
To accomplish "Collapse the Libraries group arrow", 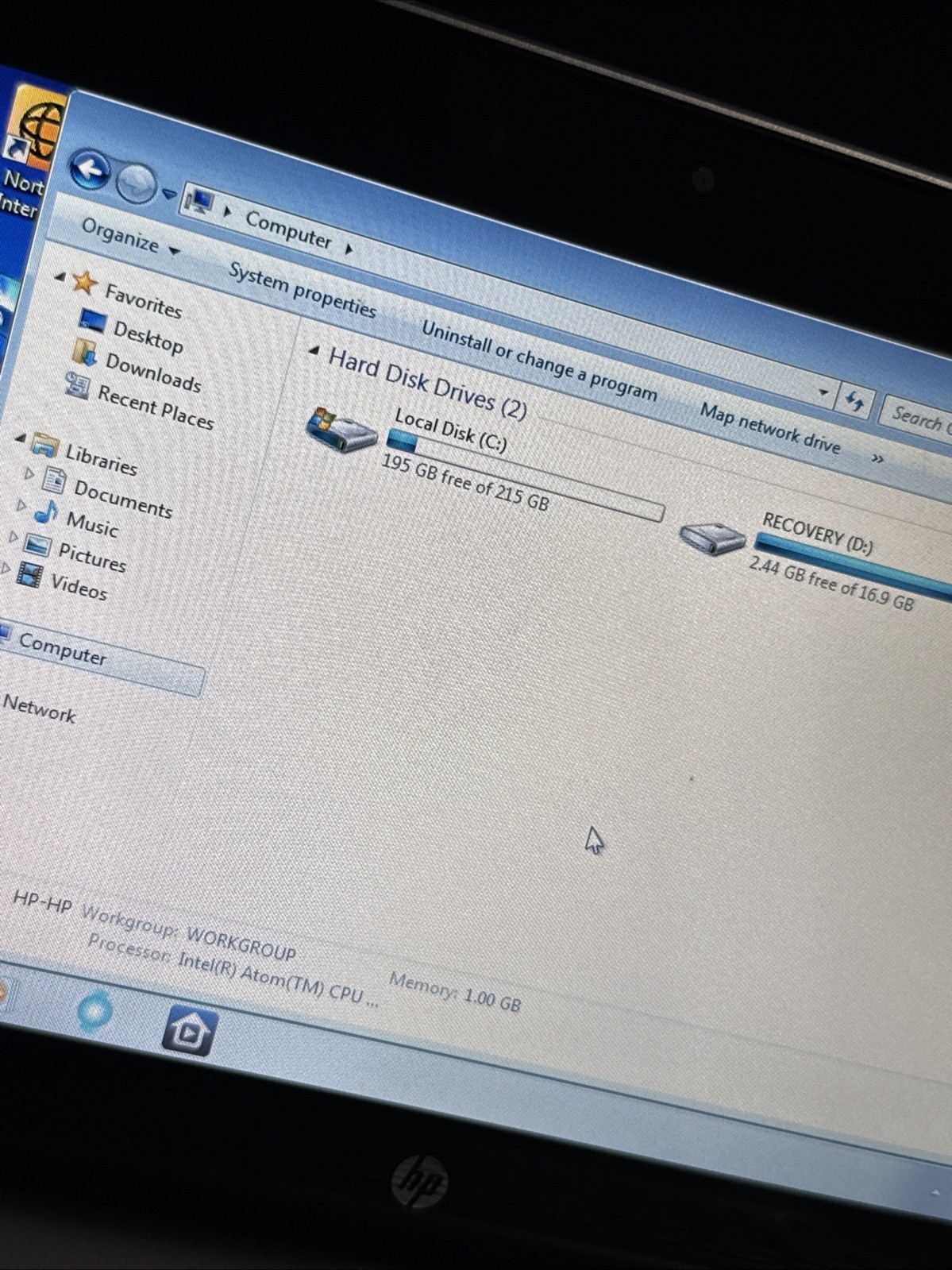I will (x=21, y=438).
